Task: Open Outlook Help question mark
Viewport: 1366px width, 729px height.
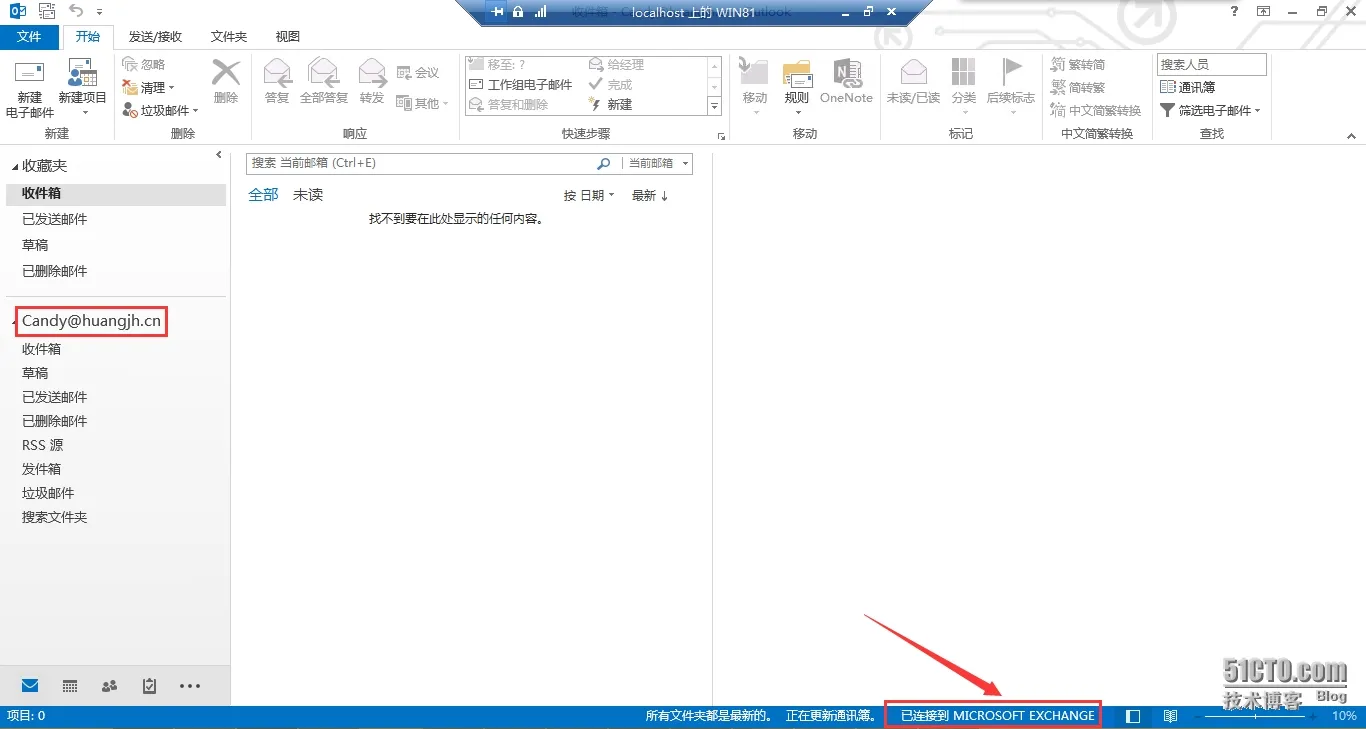Action: (1235, 11)
